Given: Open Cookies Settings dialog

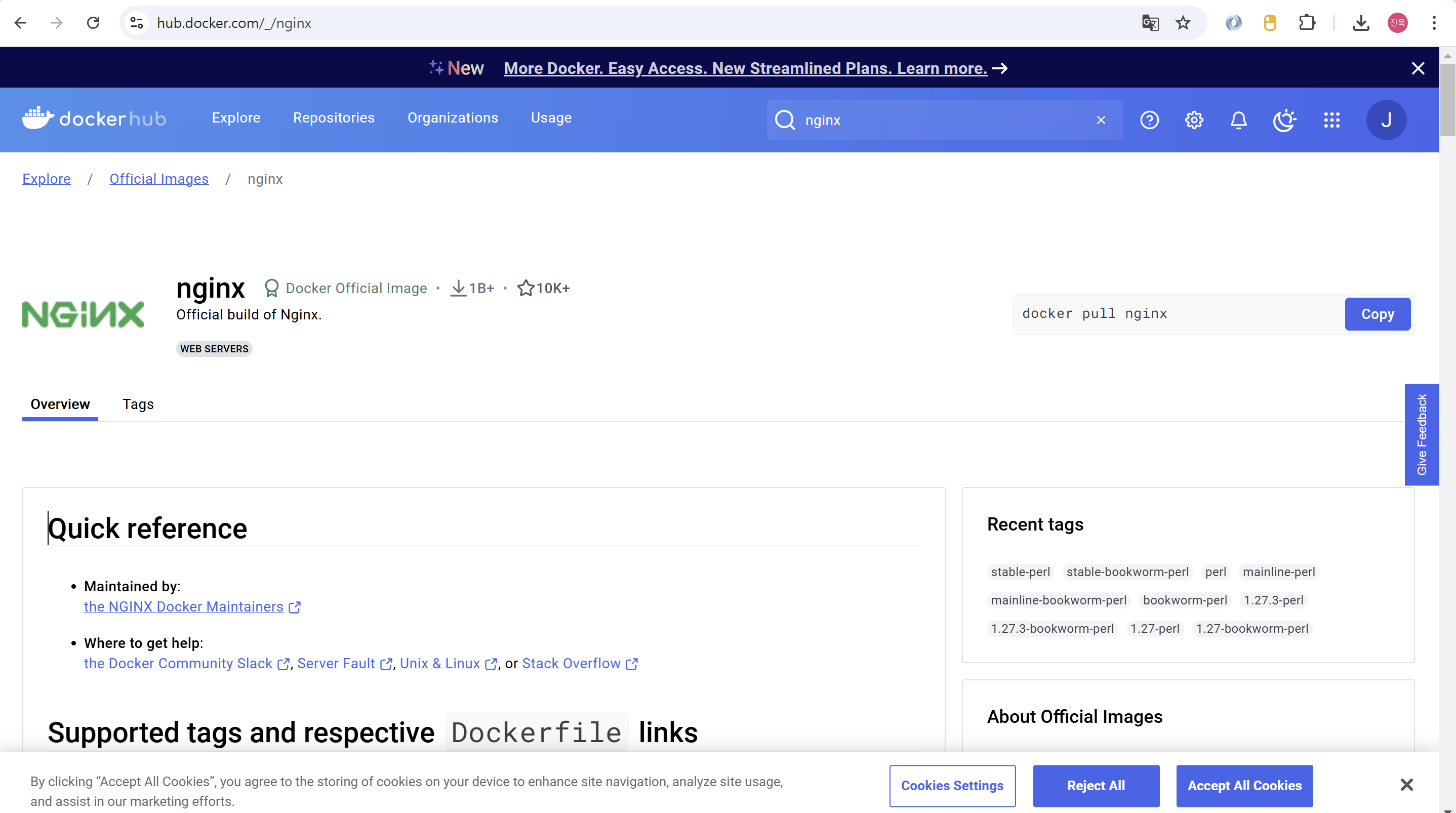Looking at the screenshot, I should (952, 785).
